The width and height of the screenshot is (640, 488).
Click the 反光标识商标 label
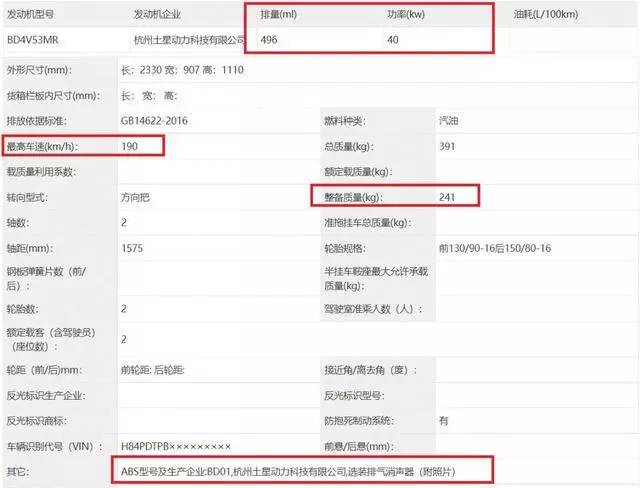click(x=37, y=421)
